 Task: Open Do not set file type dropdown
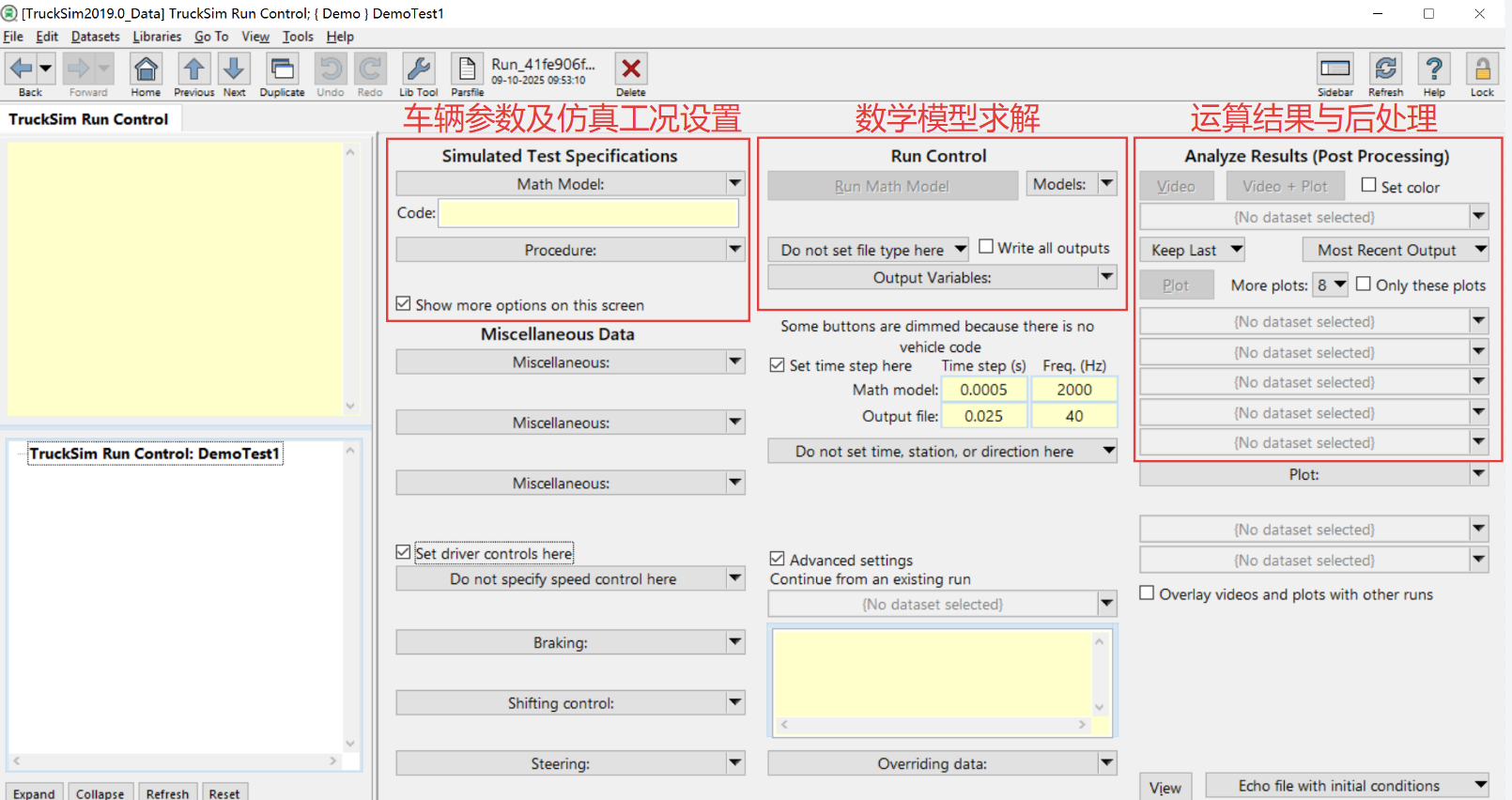point(869,250)
